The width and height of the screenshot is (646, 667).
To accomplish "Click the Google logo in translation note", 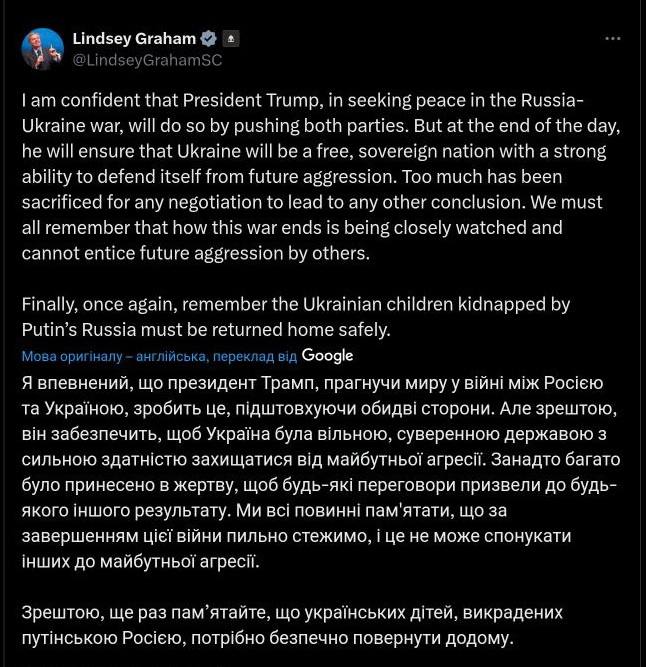I will pyautogui.click(x=327, y=355).
